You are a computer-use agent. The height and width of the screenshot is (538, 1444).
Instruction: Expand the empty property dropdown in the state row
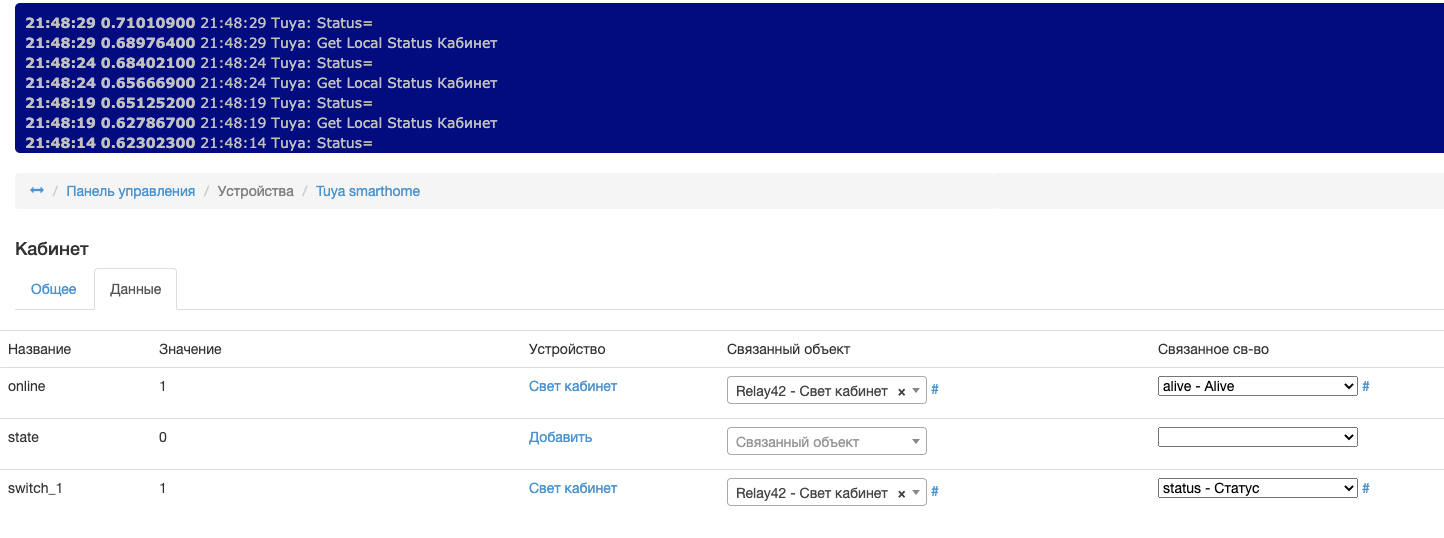pos(1257,437)
